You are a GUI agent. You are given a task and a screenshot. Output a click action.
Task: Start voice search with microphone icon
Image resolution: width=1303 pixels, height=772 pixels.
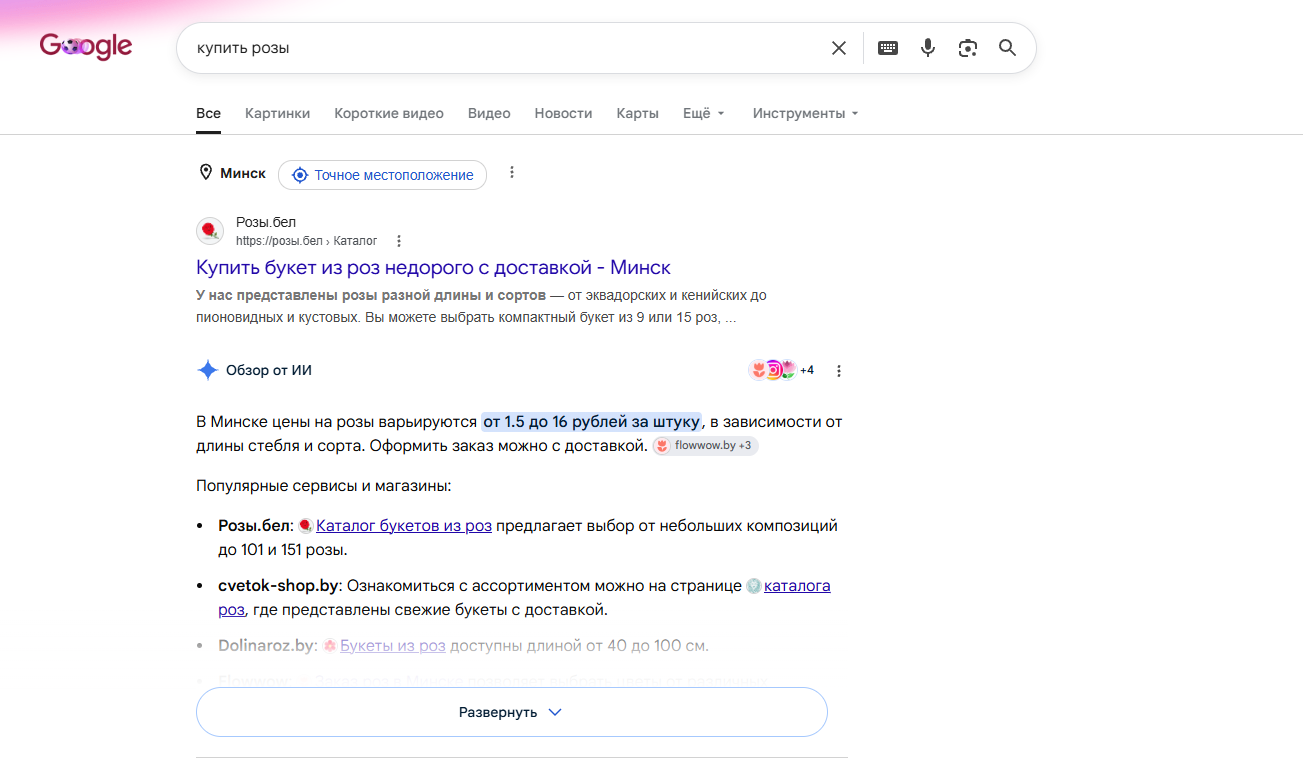[928, 48]
